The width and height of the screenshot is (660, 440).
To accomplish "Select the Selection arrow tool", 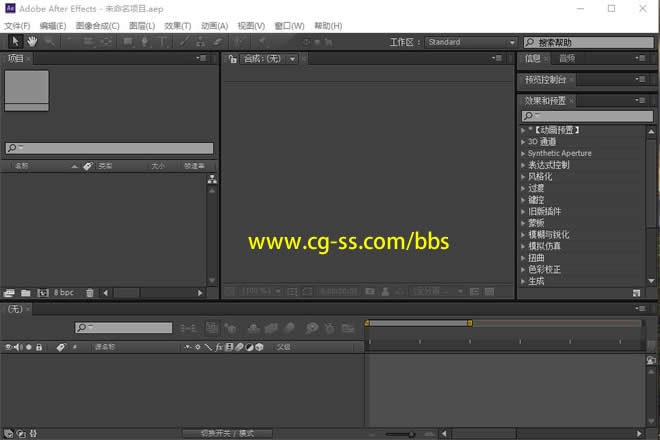I will pos(15,42).
